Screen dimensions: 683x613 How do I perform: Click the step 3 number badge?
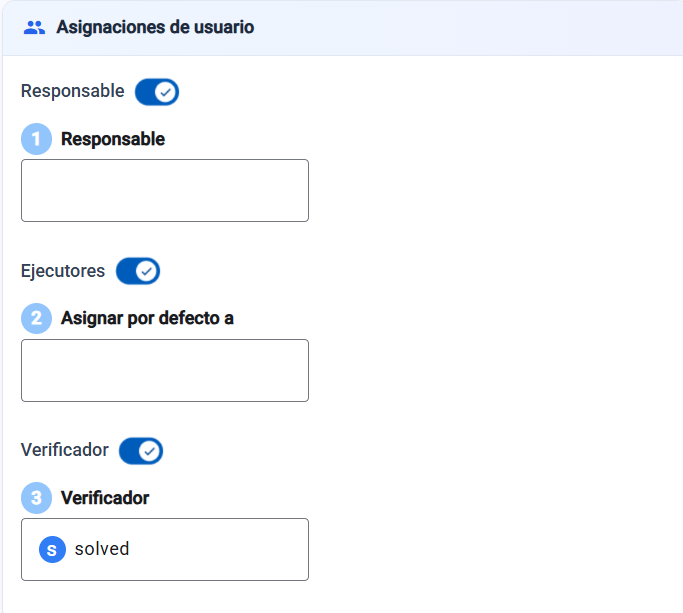[x=36, y=498]
